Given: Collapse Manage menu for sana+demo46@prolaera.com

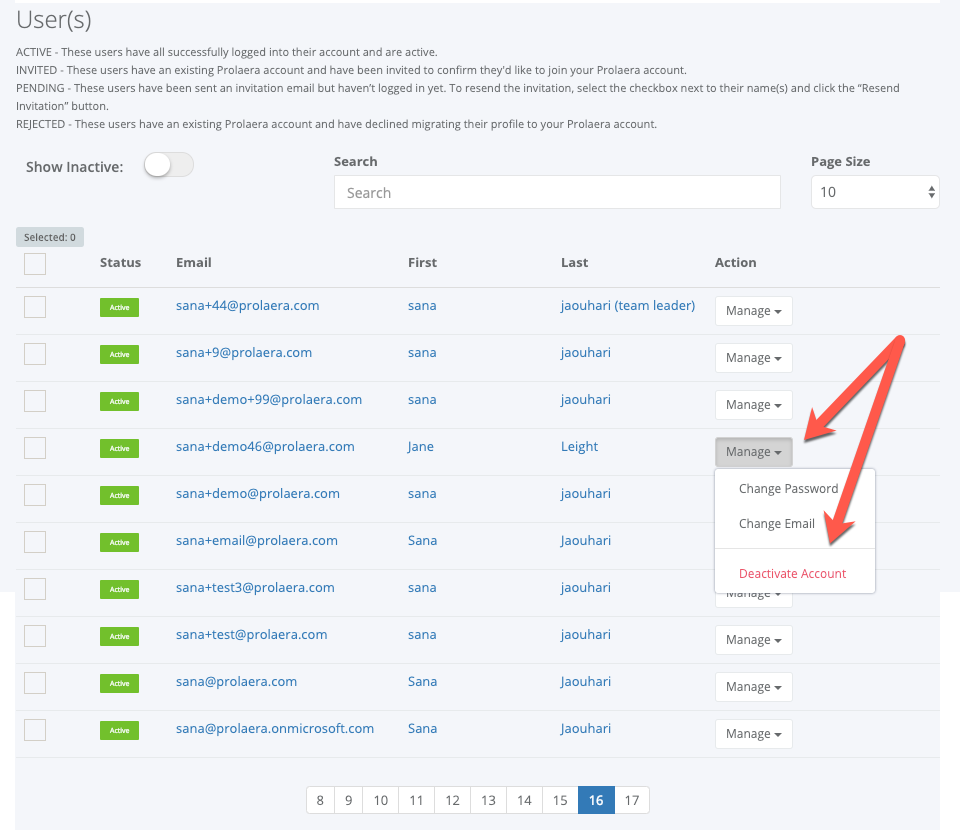Looking at the screenshot, I should [754, 452].
